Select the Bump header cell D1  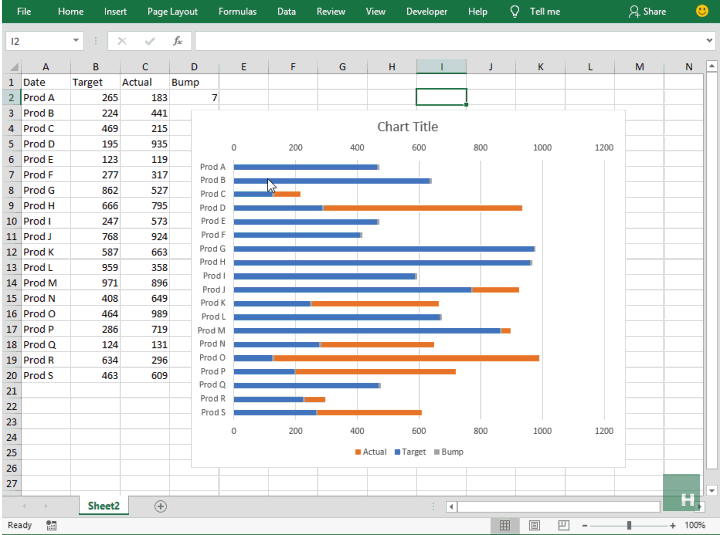[194, 82]
